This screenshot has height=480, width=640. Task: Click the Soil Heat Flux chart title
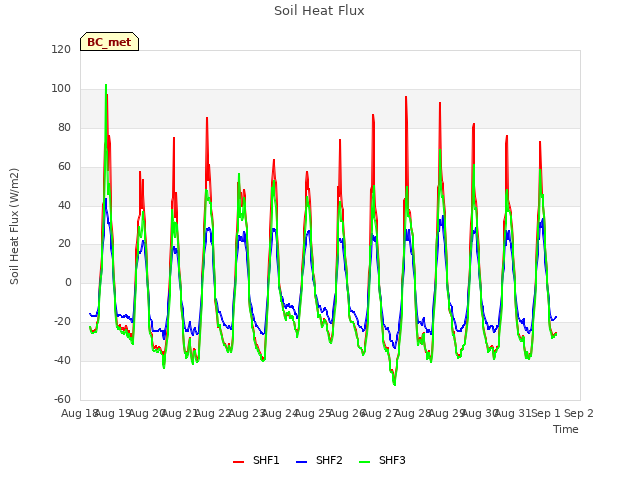pyautogui.click(x=319, y=11)
